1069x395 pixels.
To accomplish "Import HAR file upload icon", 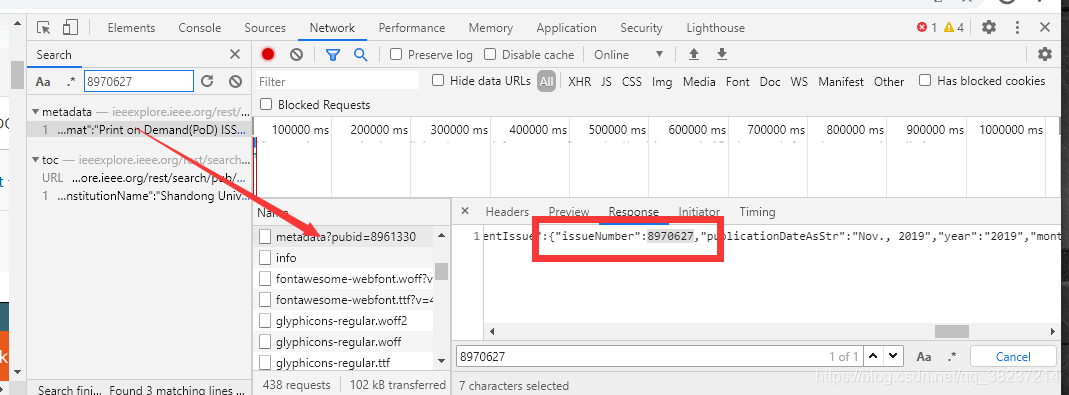I will tap(694, 55).
